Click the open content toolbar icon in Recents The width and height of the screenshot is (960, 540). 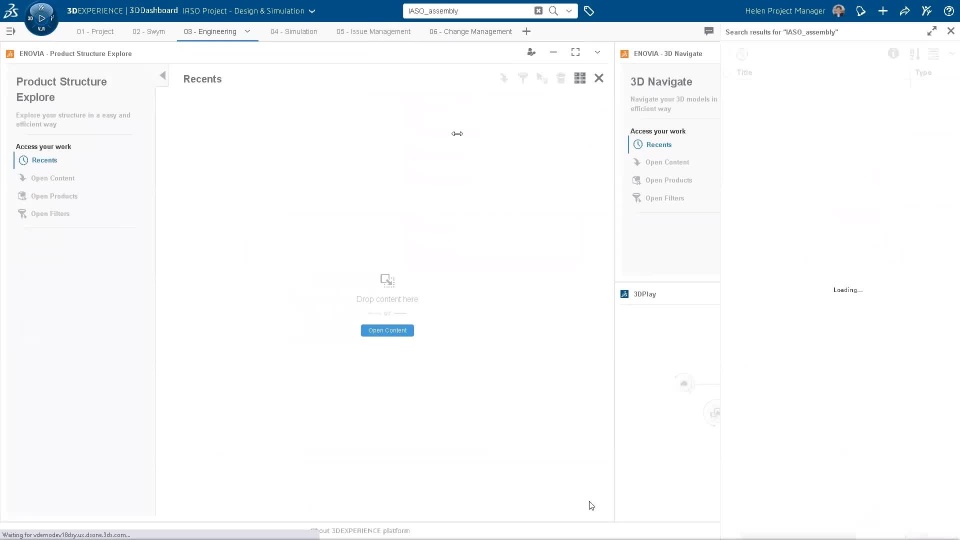pyautogui.click(x=504, y=78)
